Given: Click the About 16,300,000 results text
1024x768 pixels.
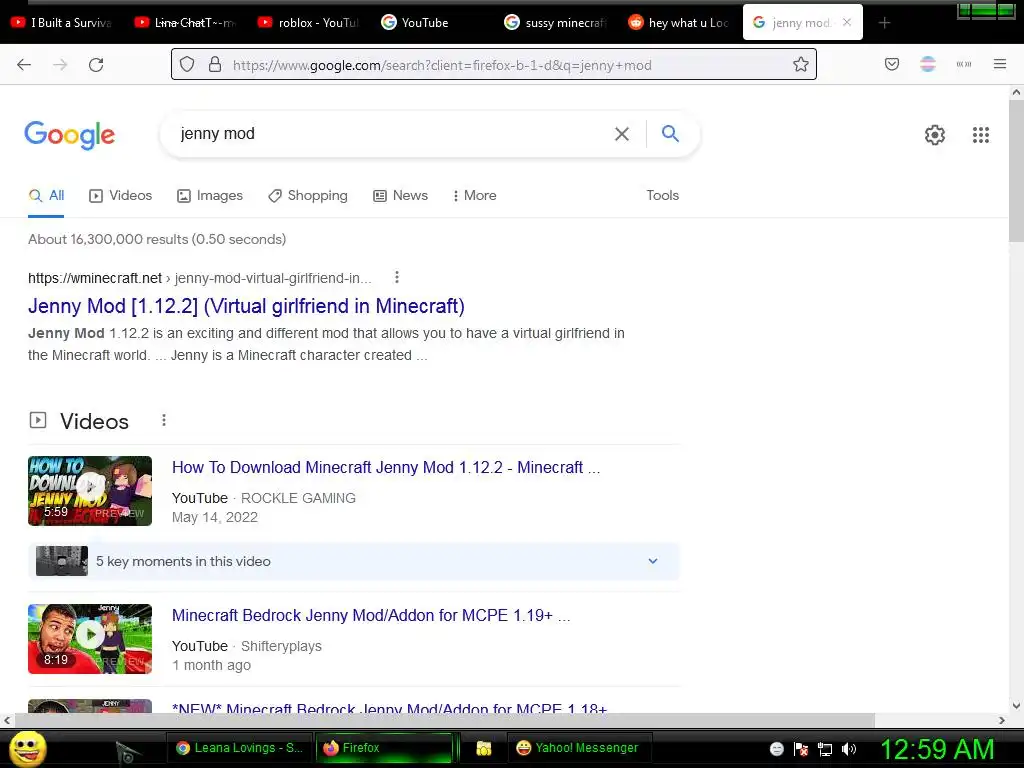Looking at the screenshot, I should pos(157,239).
